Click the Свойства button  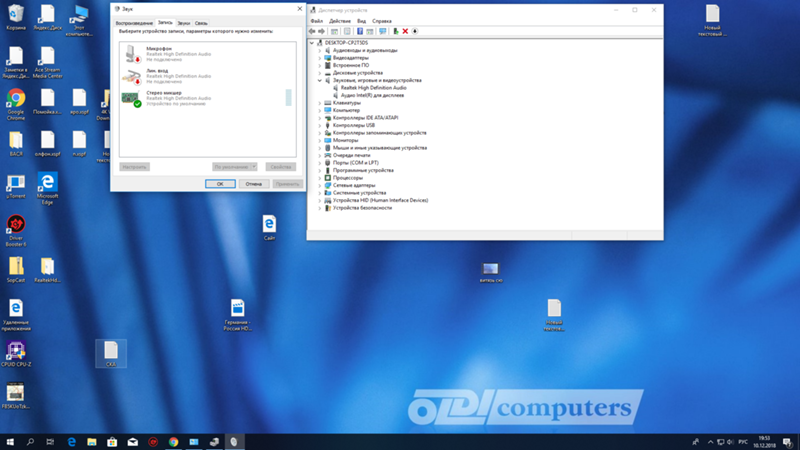pyautogui.click(x=281, y=167)
